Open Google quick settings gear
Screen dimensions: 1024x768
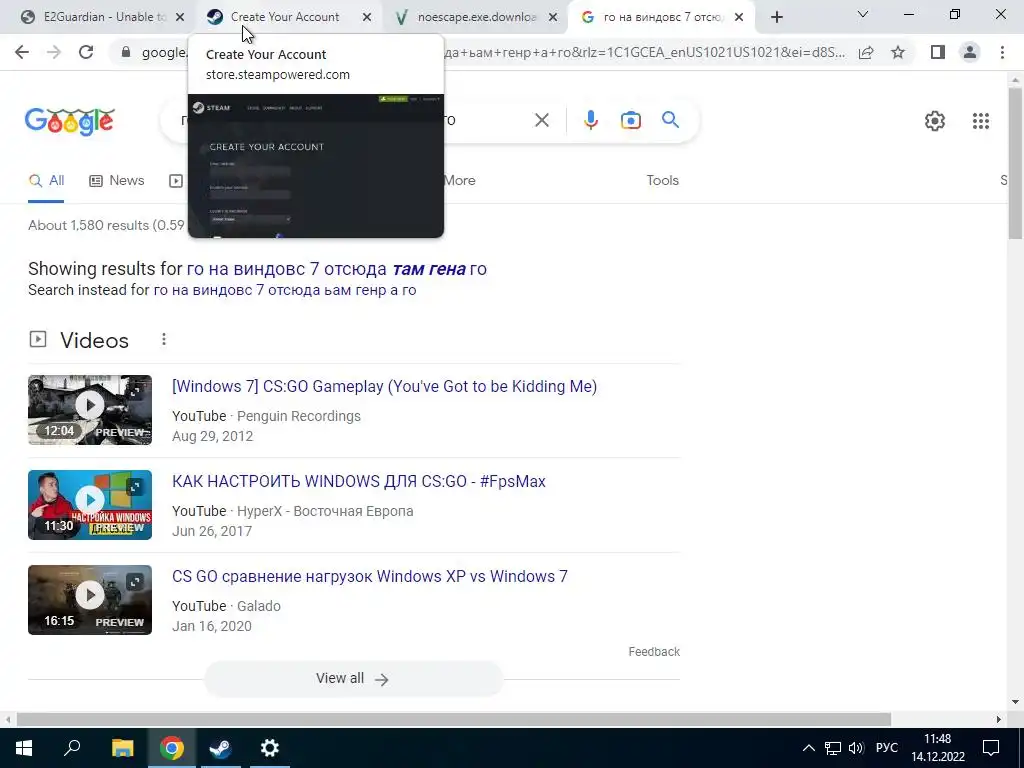coord(935,121)
